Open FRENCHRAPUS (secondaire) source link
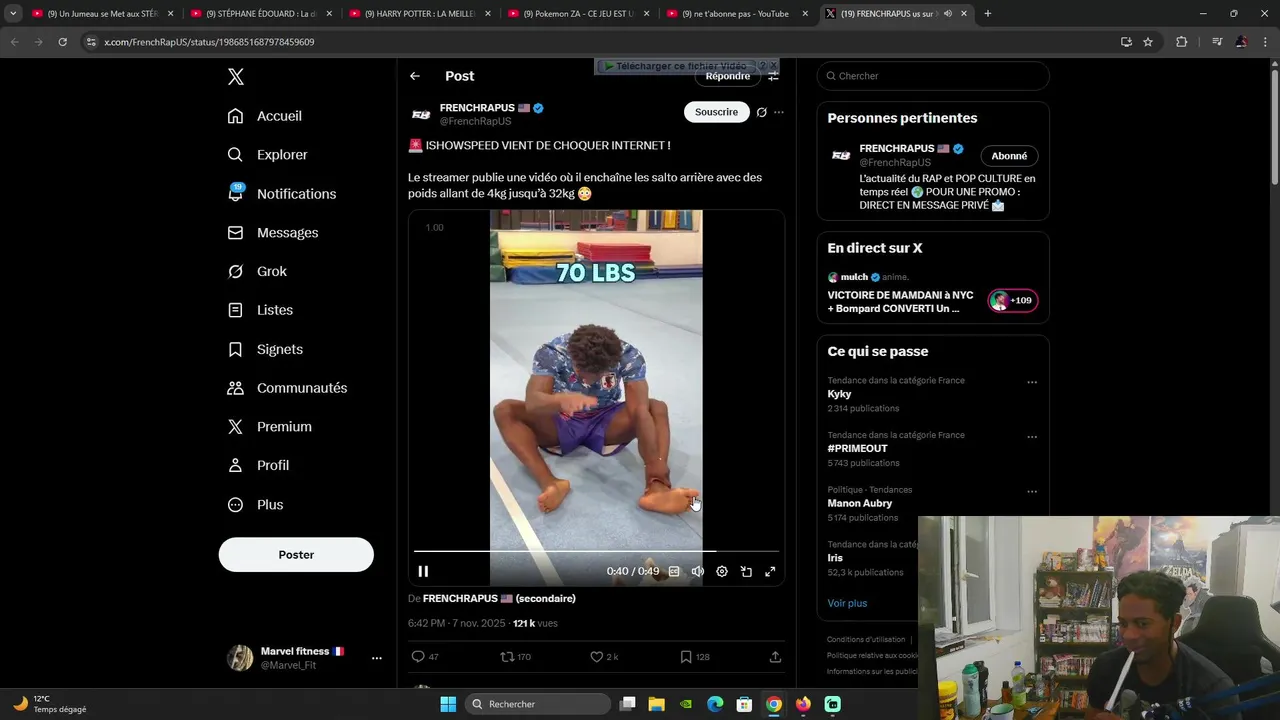This screenshot has width=1280, height=720. tap(499, 598)
